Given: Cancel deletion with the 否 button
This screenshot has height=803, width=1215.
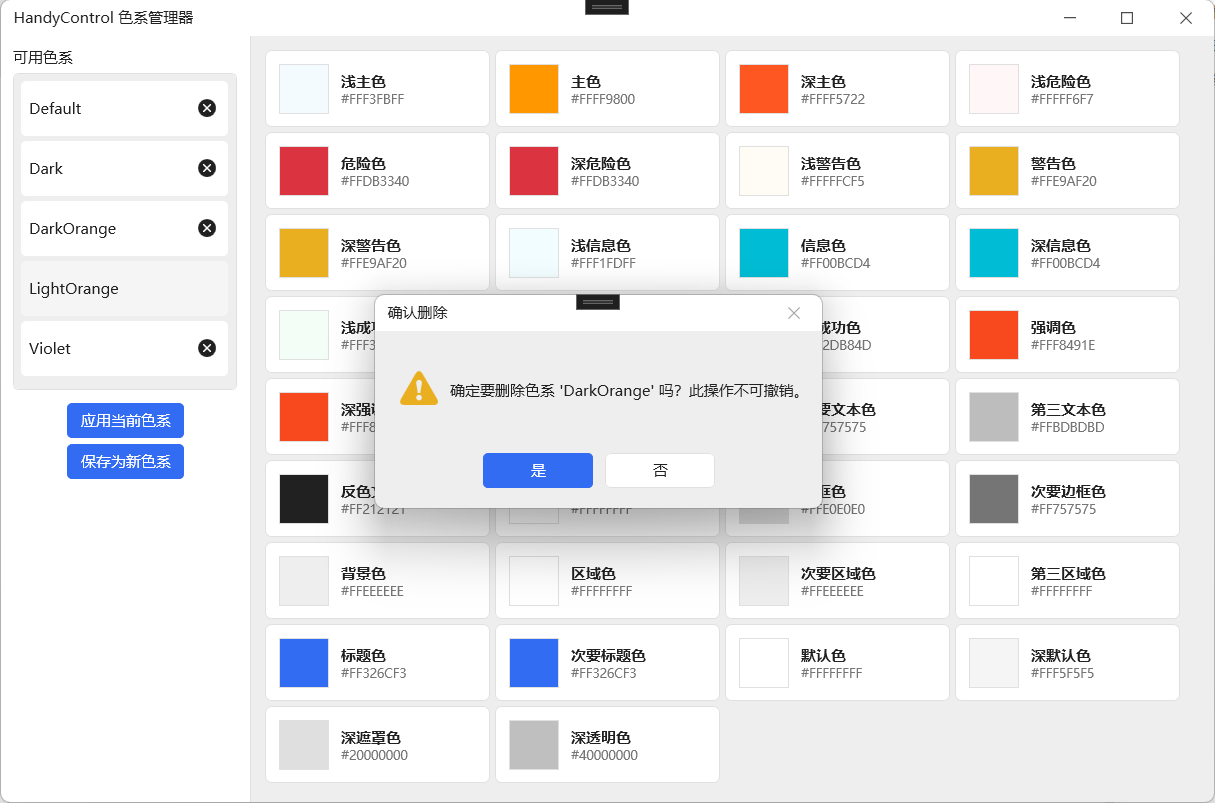Looking at the screenshot, I should pos(660,470).
